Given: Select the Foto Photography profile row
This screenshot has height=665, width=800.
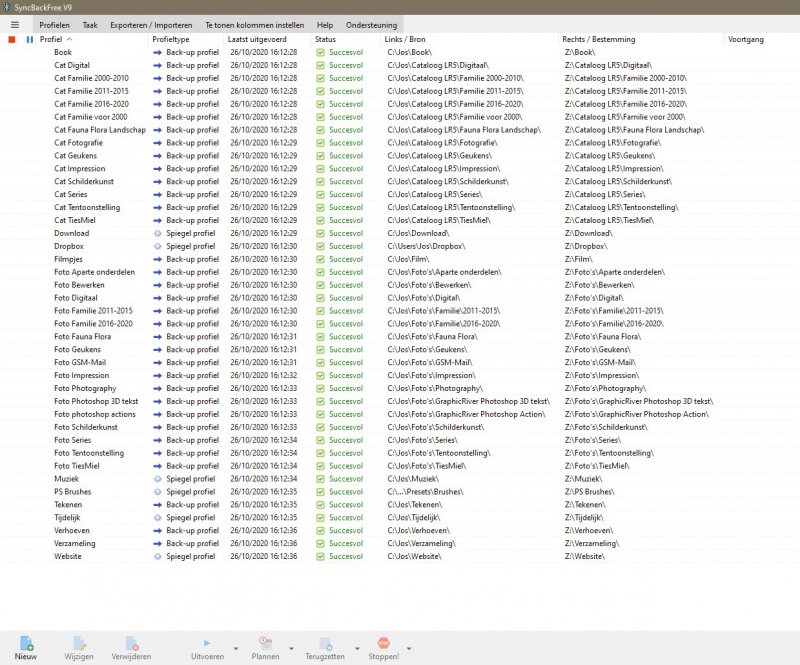Looking at the screenshot, I should 85,388.
